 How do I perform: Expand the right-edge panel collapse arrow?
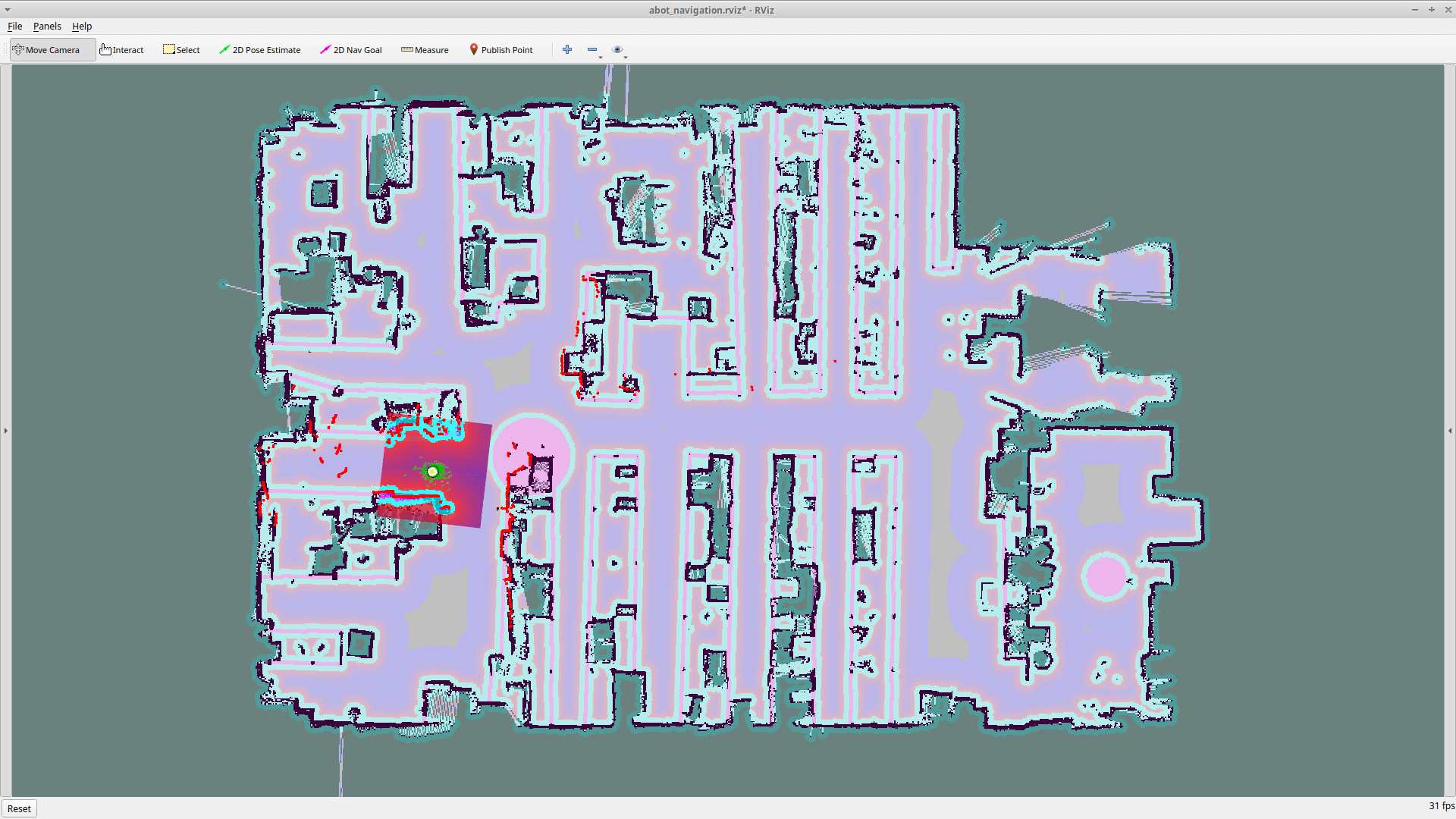tap(1450, 431)
